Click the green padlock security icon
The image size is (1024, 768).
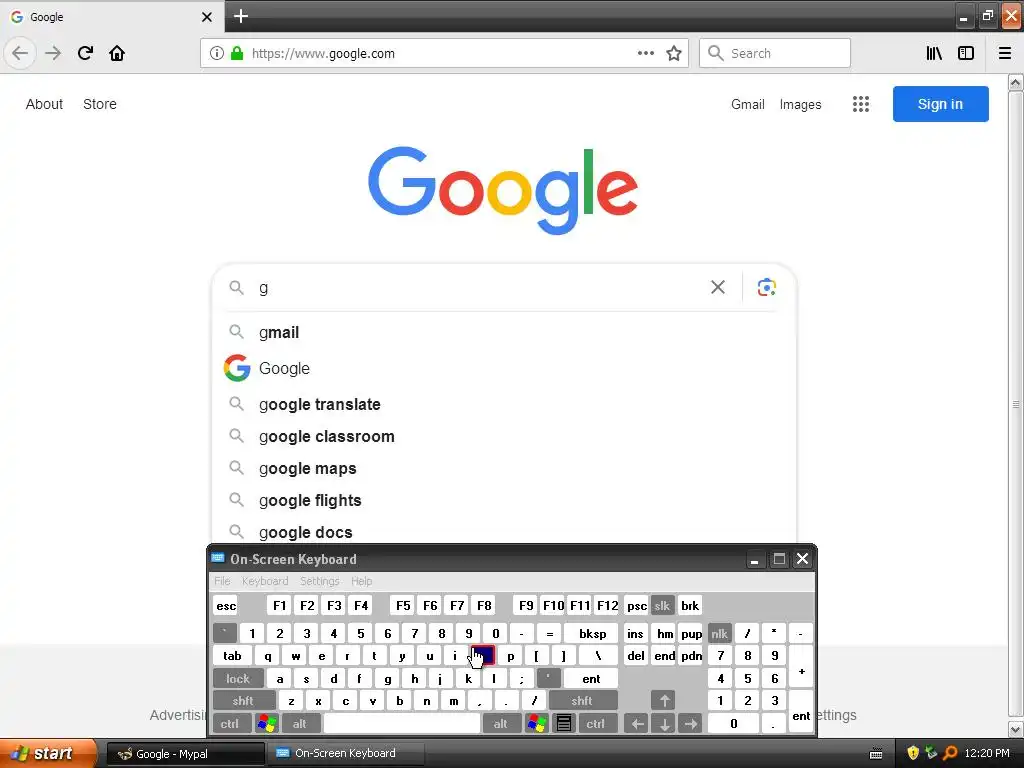pyautogui.click(x=237, y=54)
